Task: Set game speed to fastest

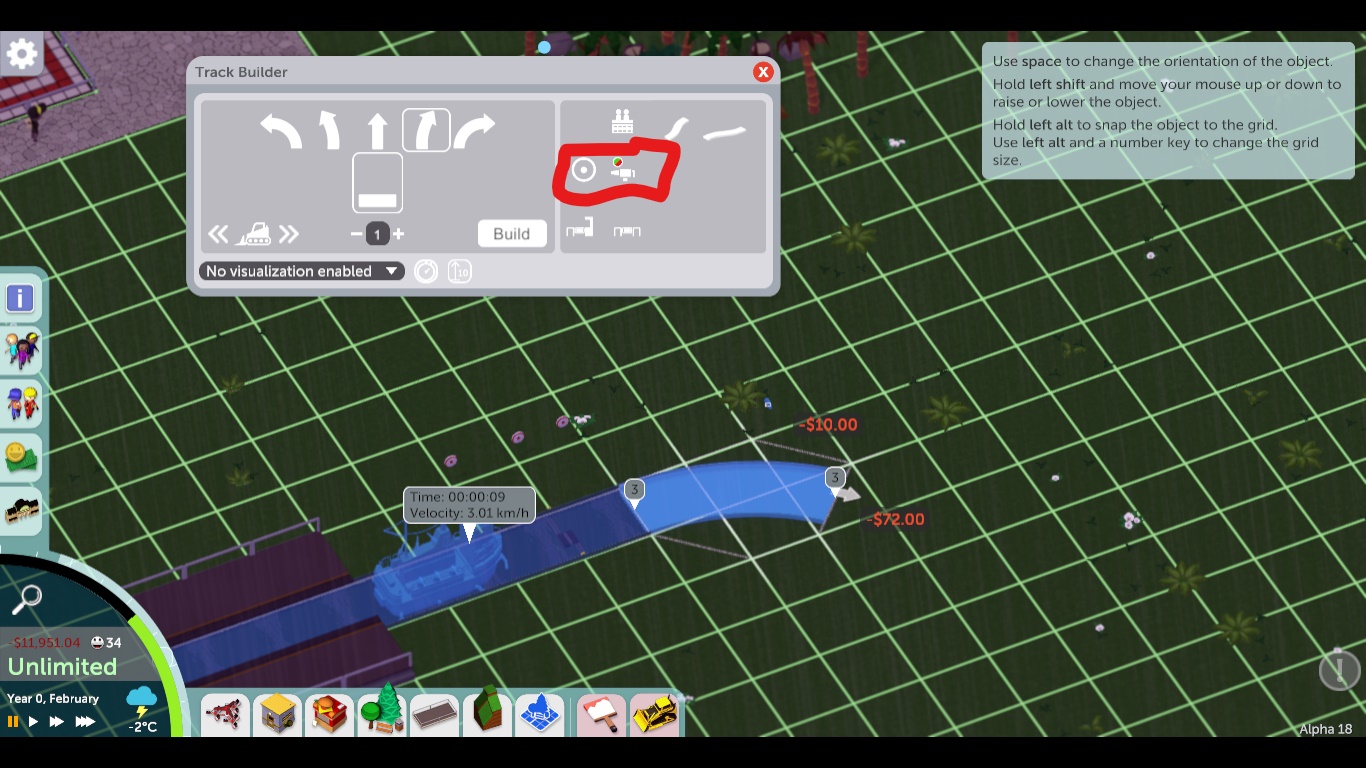Action: (85, 721)
